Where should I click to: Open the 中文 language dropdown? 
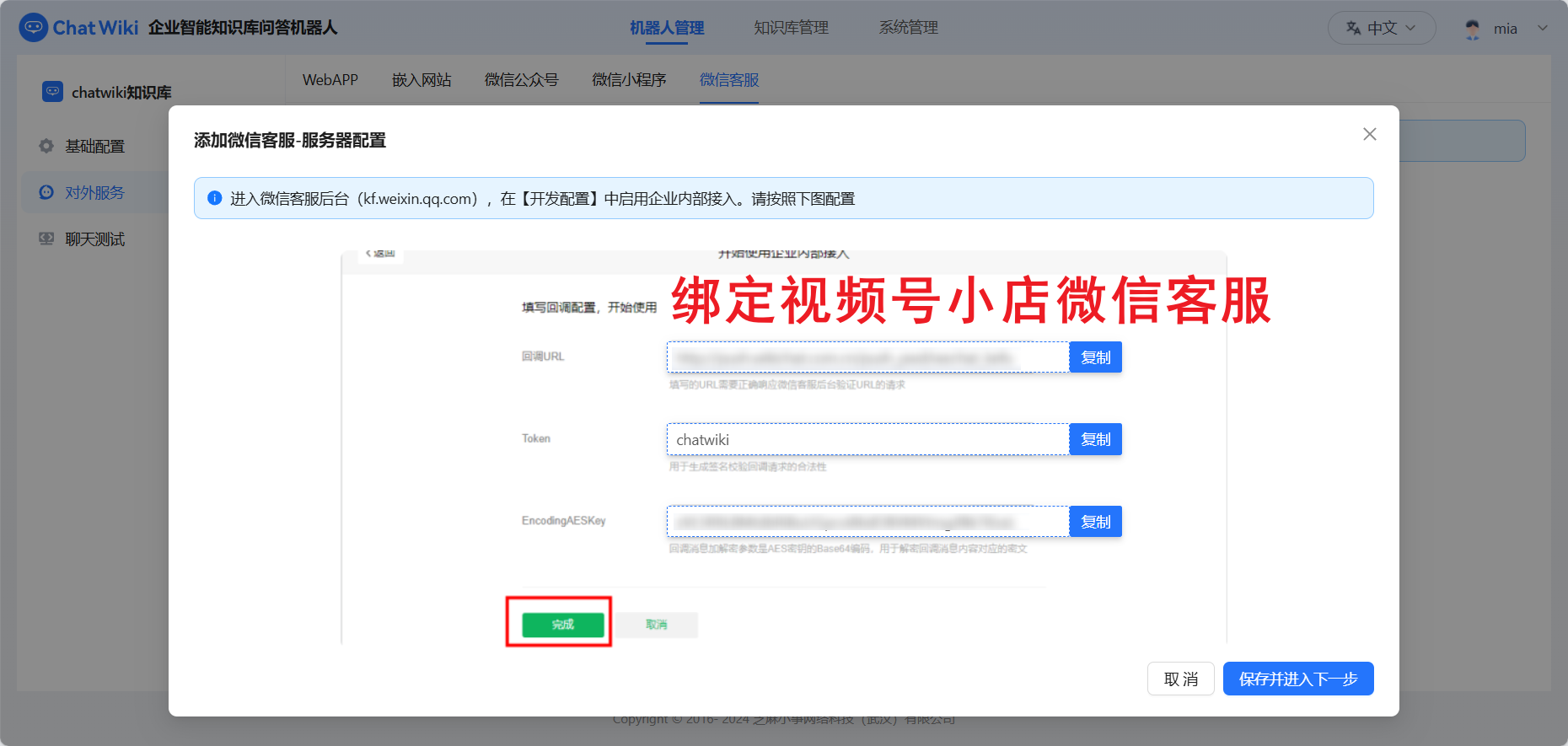(1382, 28)
